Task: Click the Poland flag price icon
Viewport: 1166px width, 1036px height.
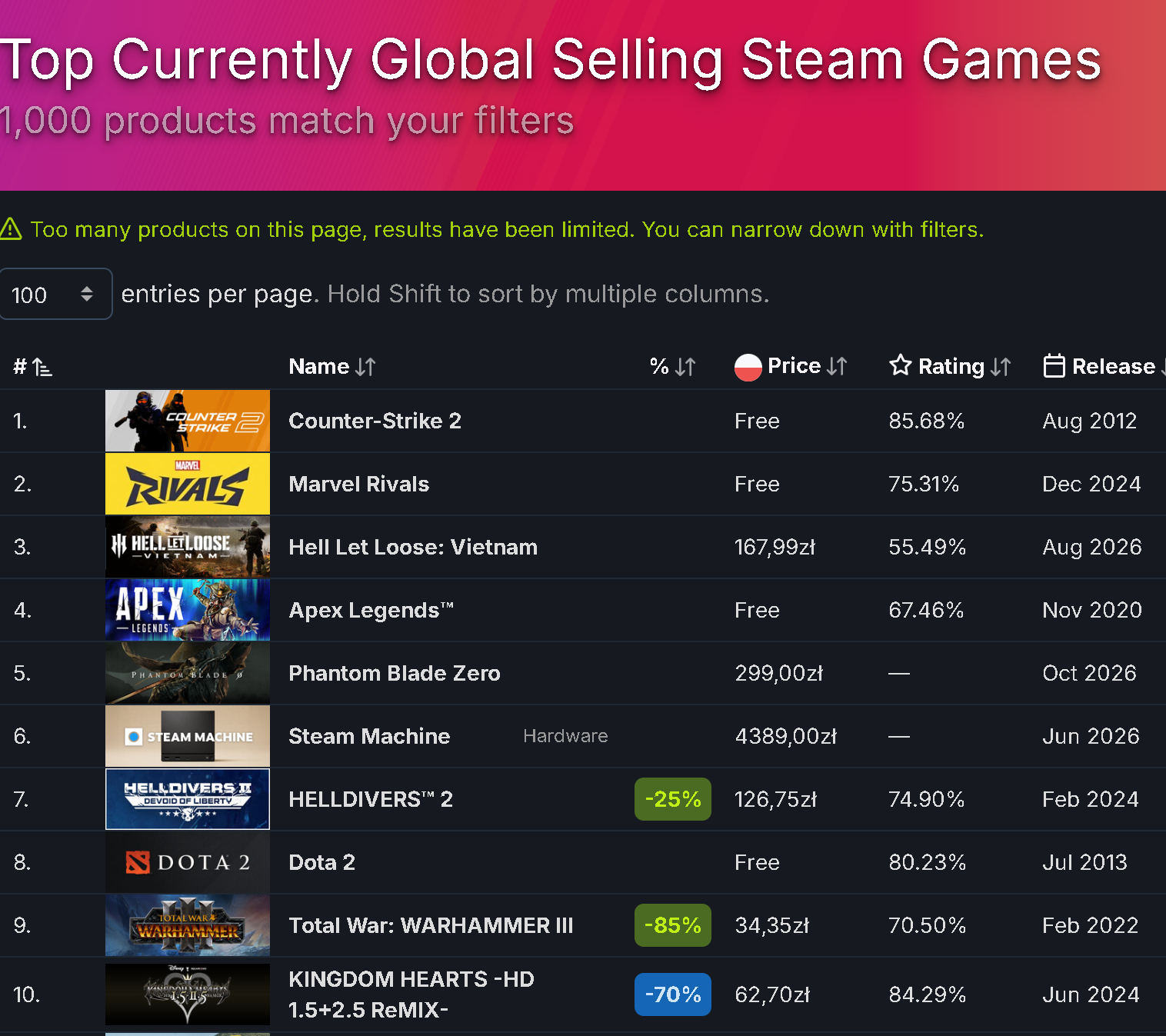Action: click(748, 367)
